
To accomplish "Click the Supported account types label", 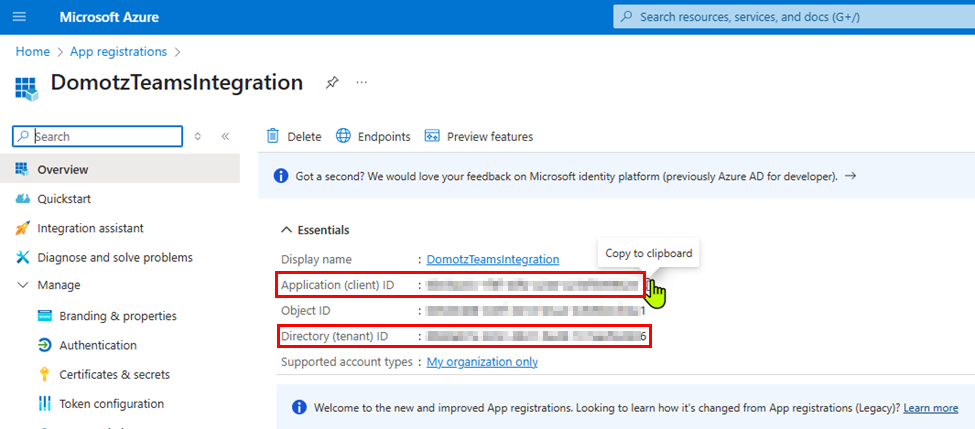I will coord(347,362).
